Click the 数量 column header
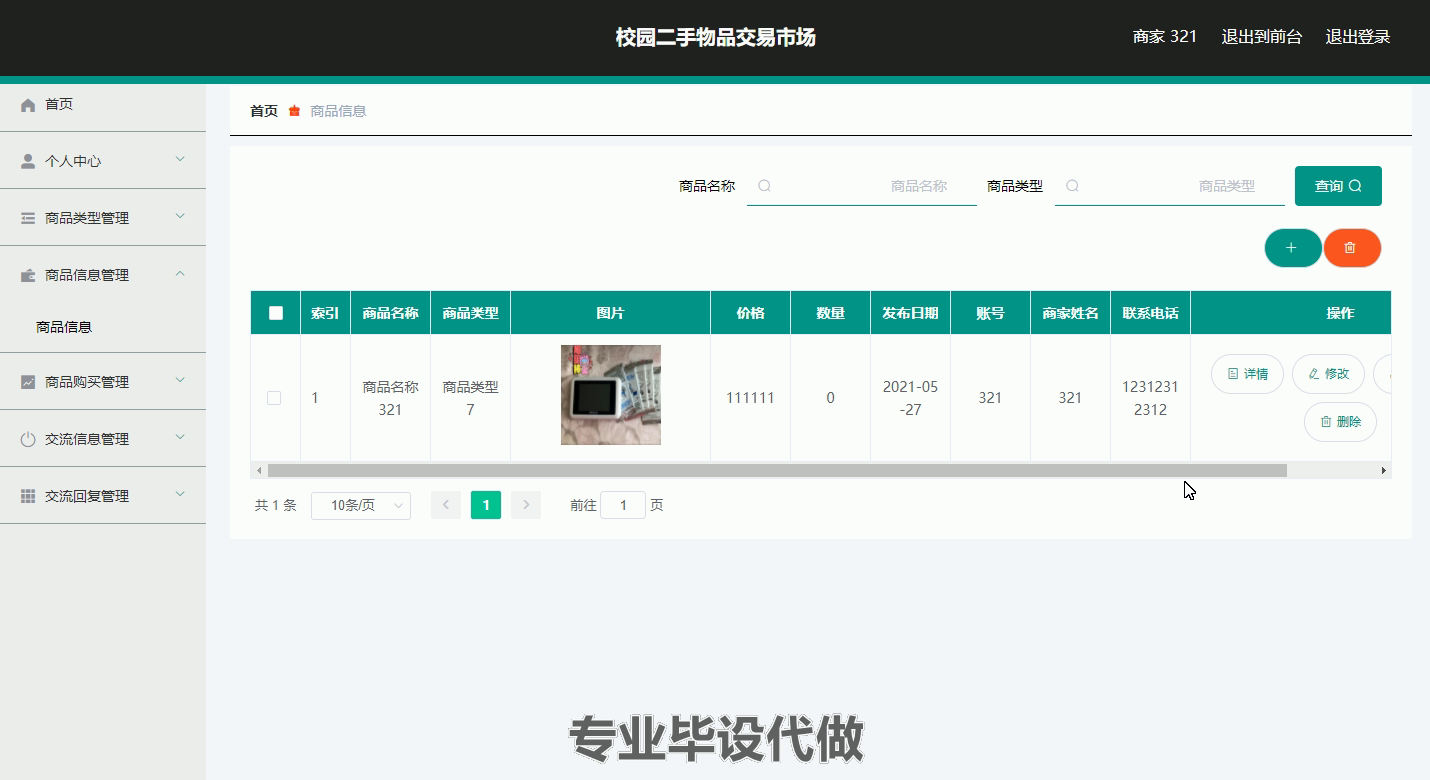 coord(831,313)
